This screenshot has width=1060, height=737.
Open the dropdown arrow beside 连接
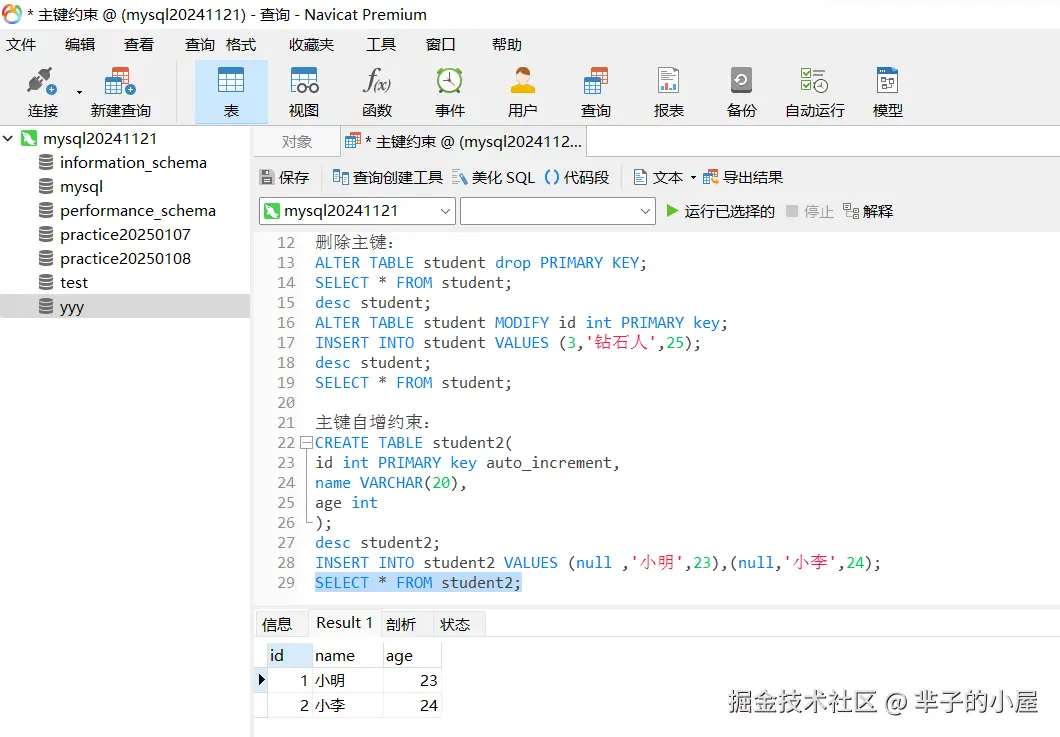[79, 92]
